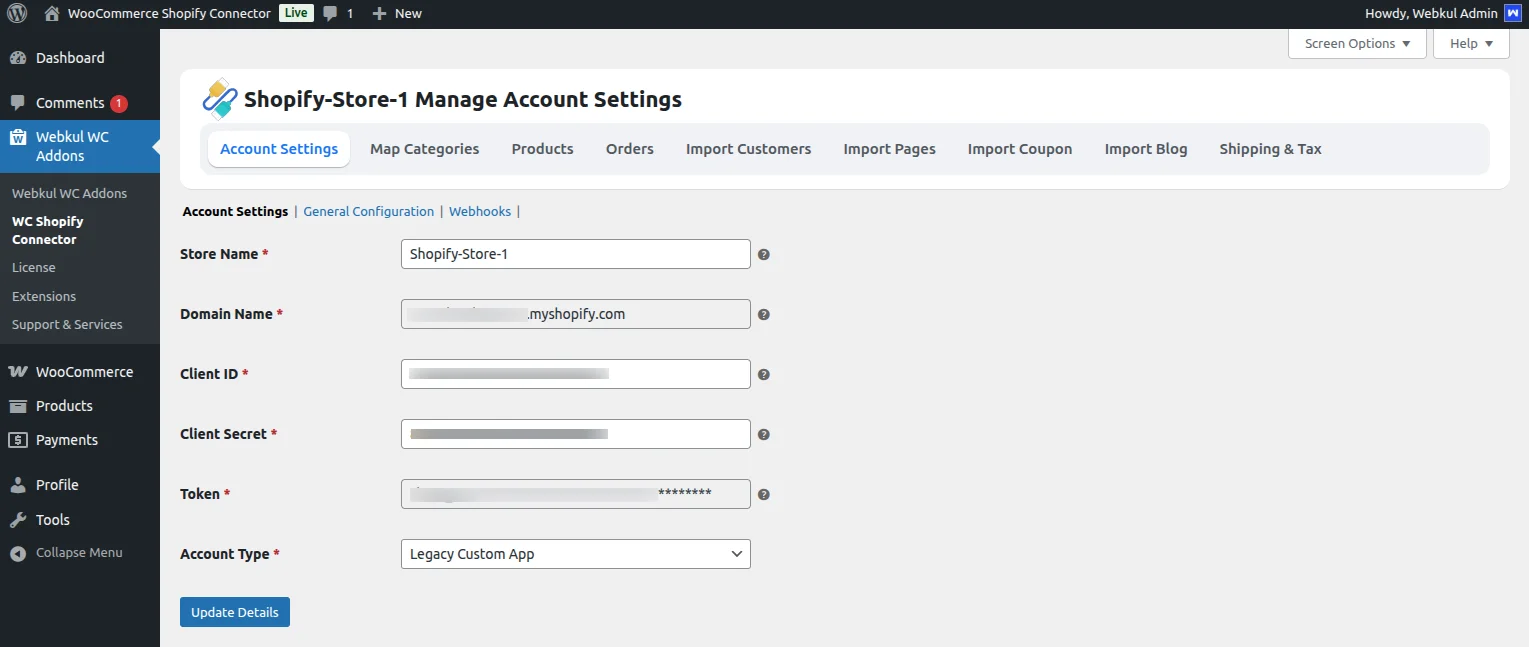Open the Webhooks sub-section link

point(479,212)
